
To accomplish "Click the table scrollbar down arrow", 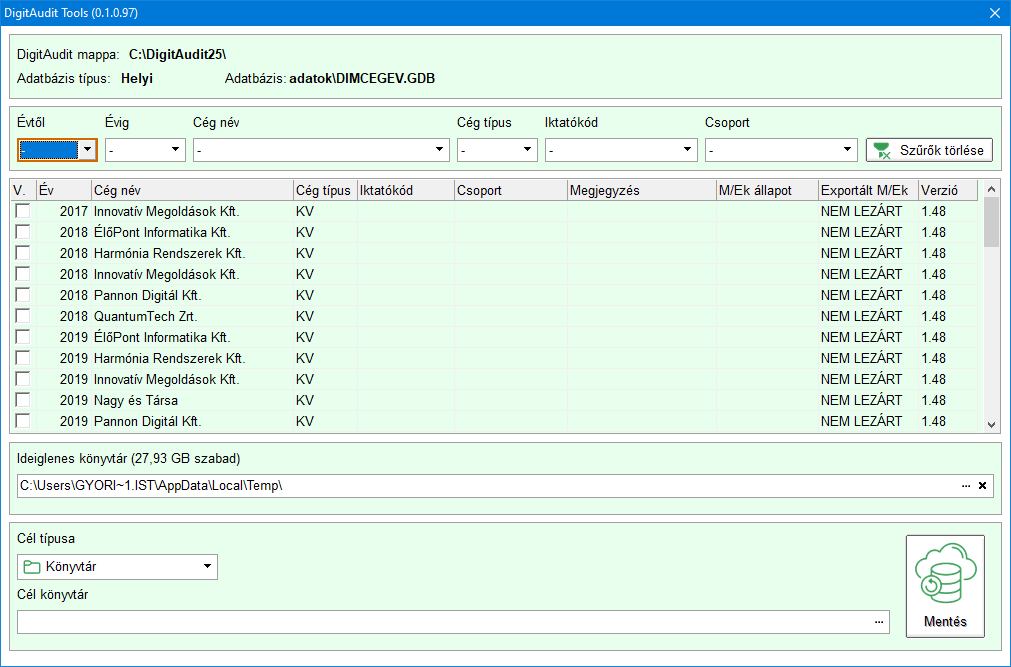I will click(x=992, y=424).
